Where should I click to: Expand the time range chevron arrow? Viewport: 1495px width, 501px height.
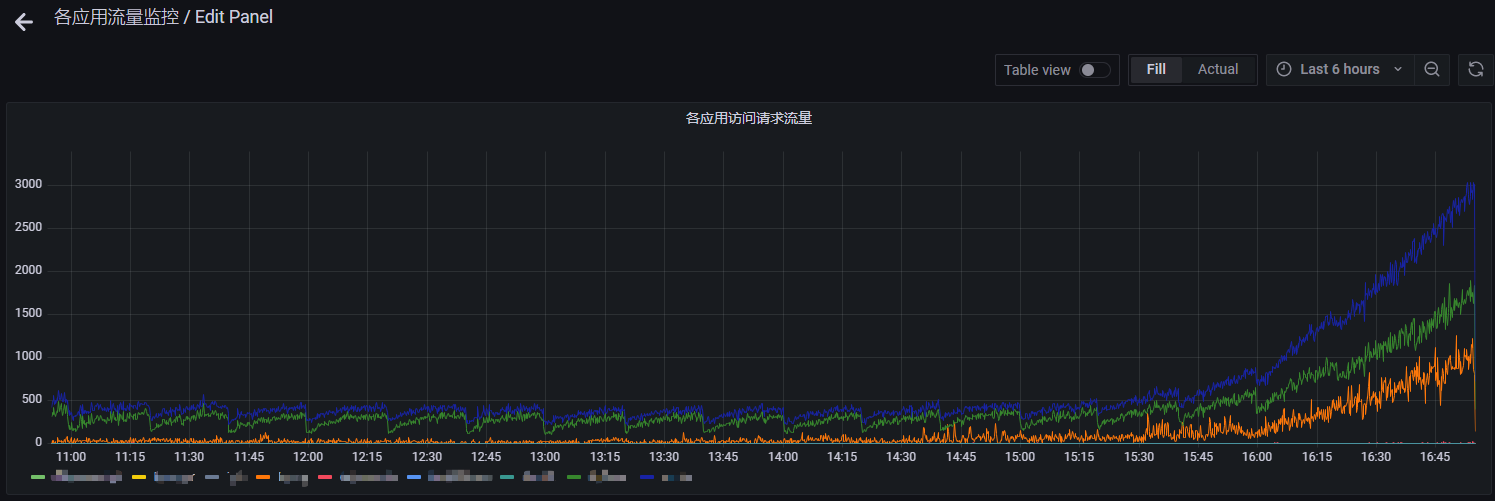(1398, 69)
